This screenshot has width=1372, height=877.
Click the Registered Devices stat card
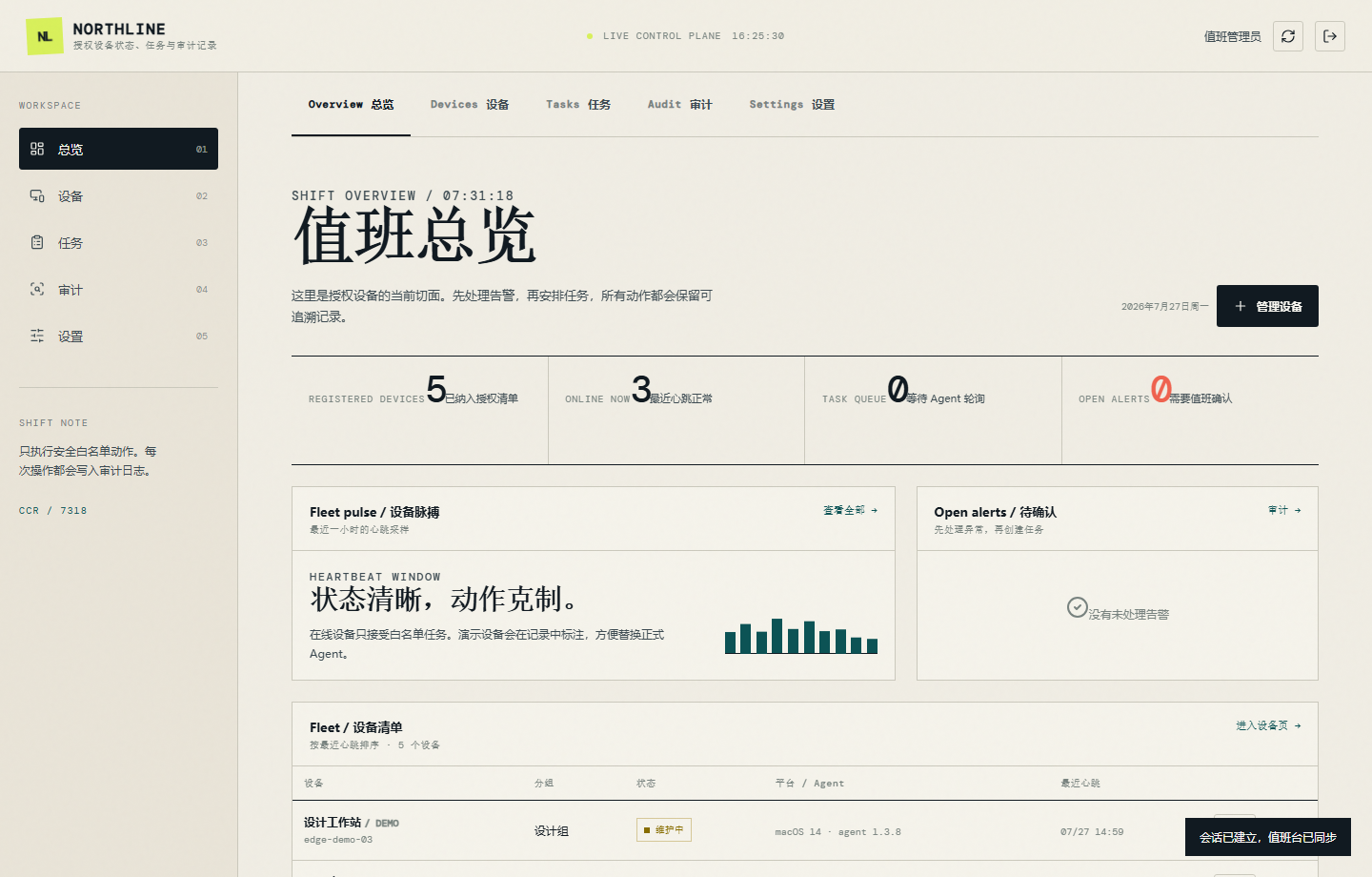coord(419,410)
